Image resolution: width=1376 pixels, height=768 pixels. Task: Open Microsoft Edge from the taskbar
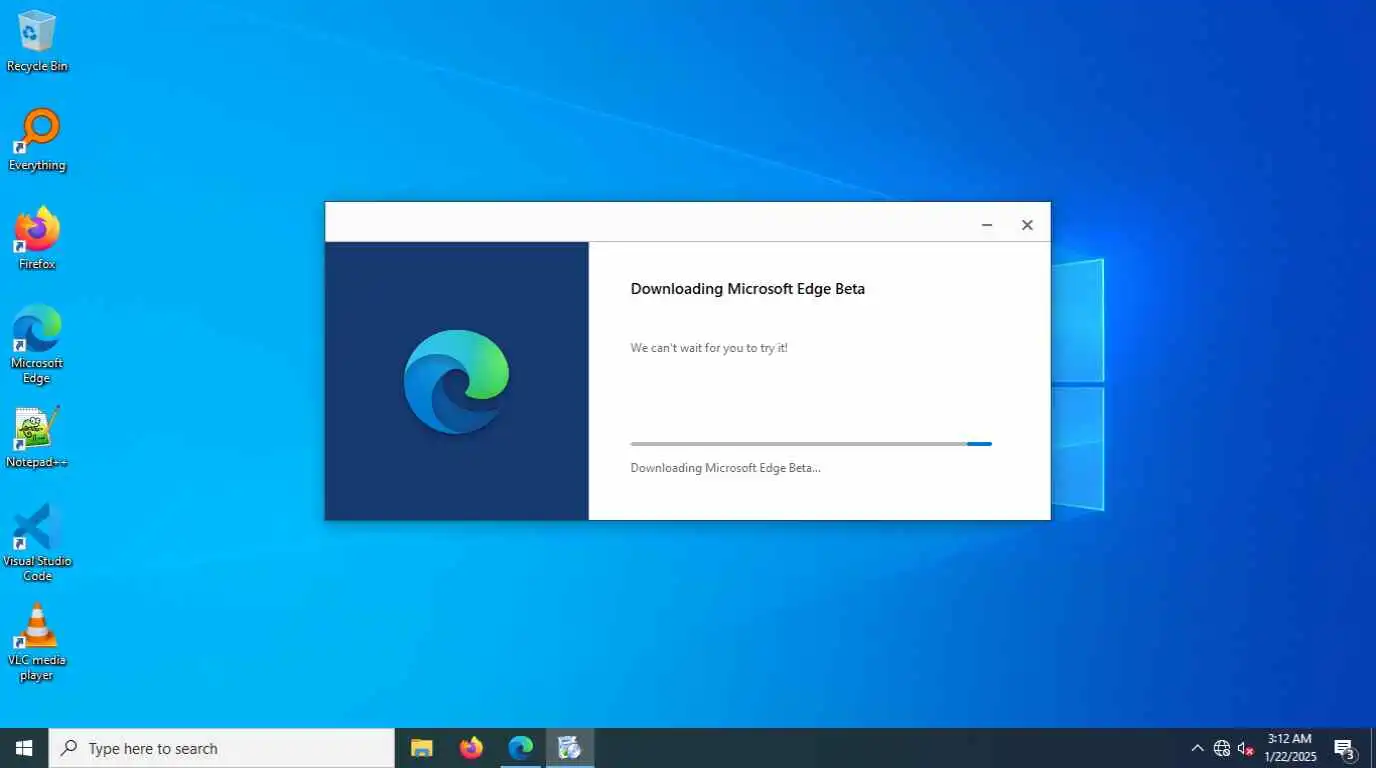tap(520, 748)
